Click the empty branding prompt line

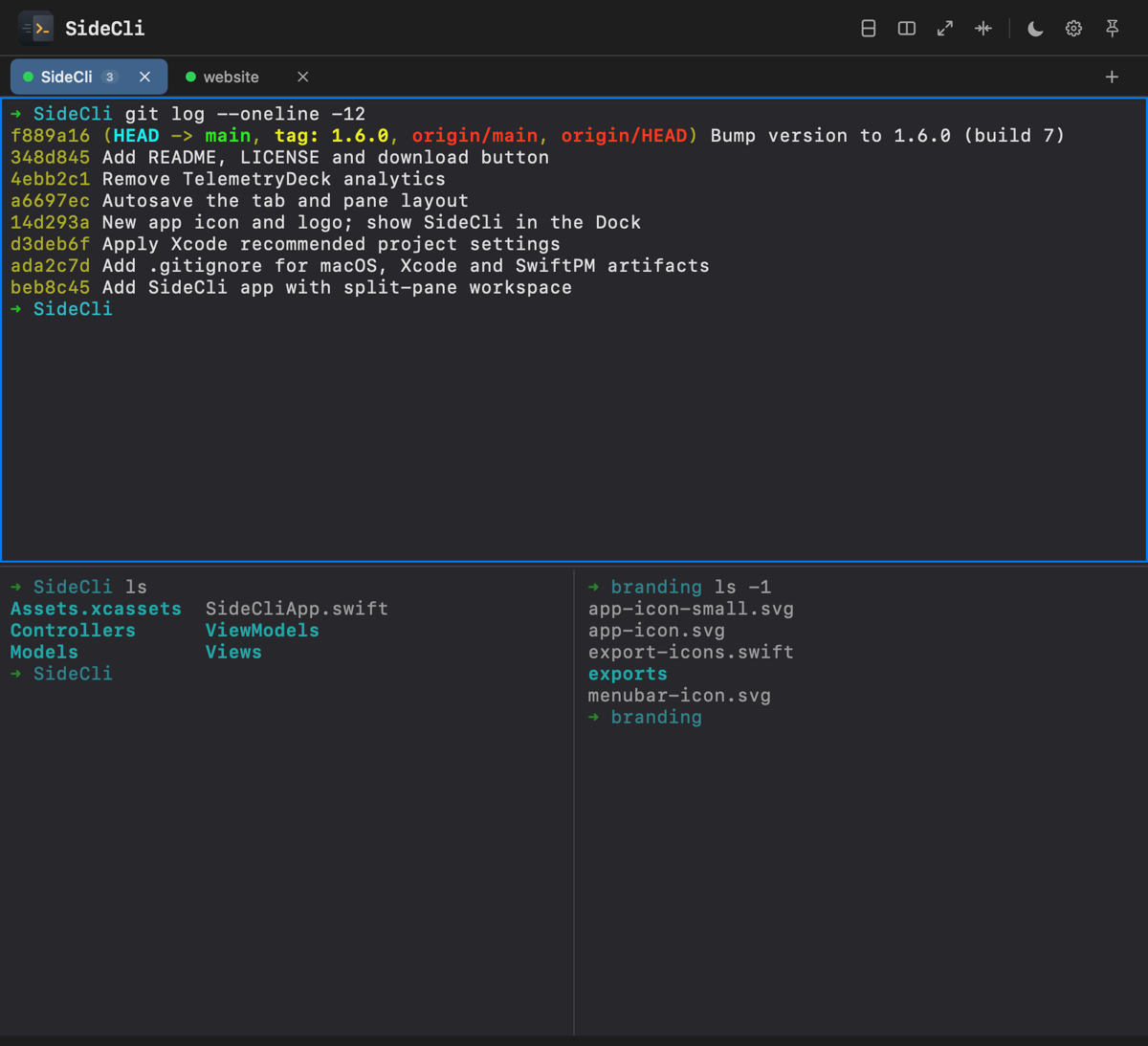click(x=645, y=718)
